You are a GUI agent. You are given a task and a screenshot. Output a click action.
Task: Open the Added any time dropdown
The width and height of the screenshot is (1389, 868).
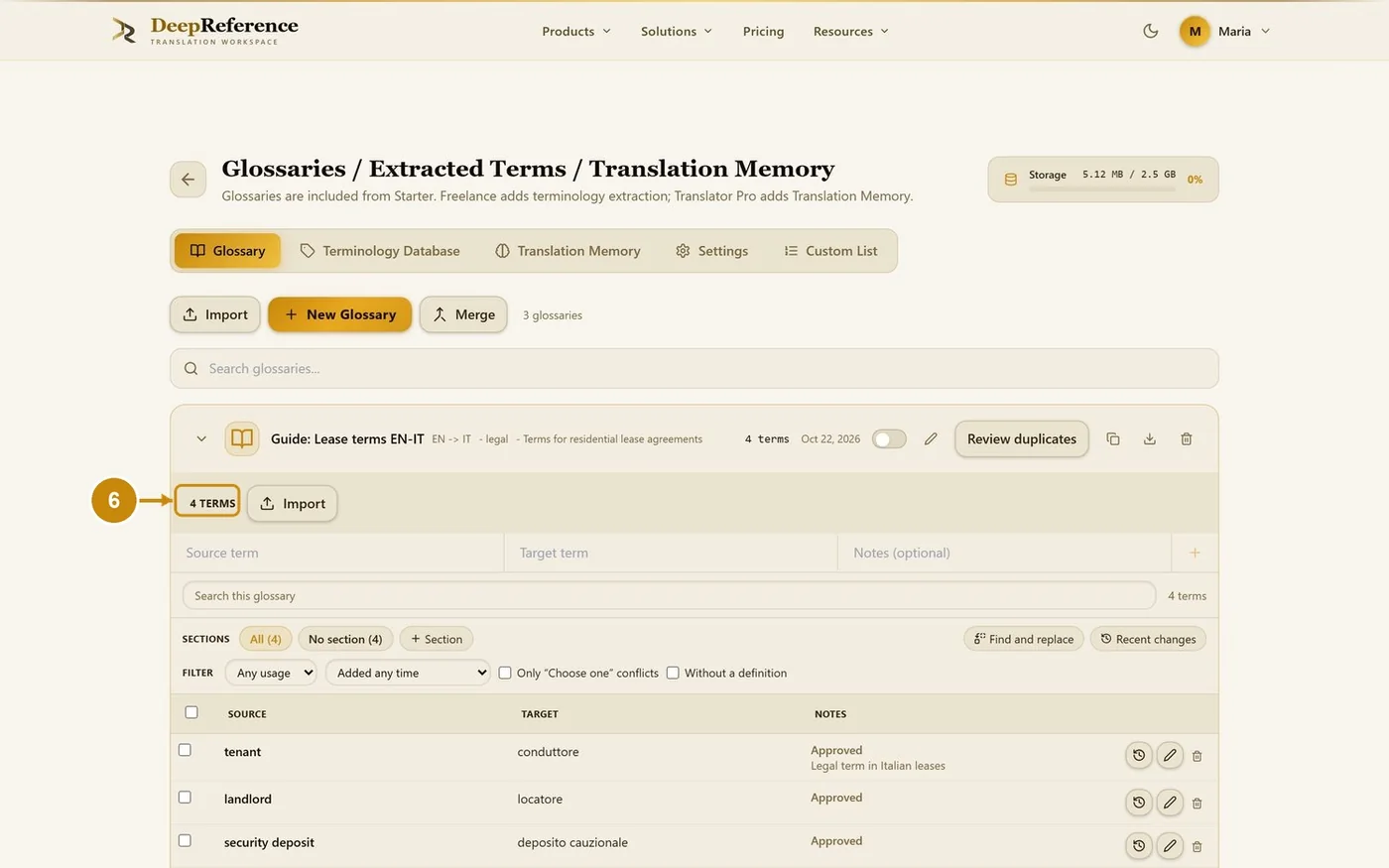pos(408,673)
